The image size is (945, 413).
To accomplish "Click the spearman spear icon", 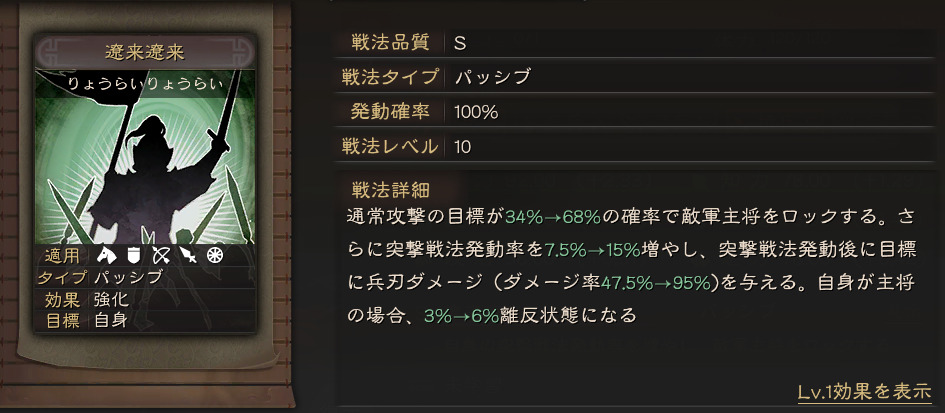I will tap(189, 256).
